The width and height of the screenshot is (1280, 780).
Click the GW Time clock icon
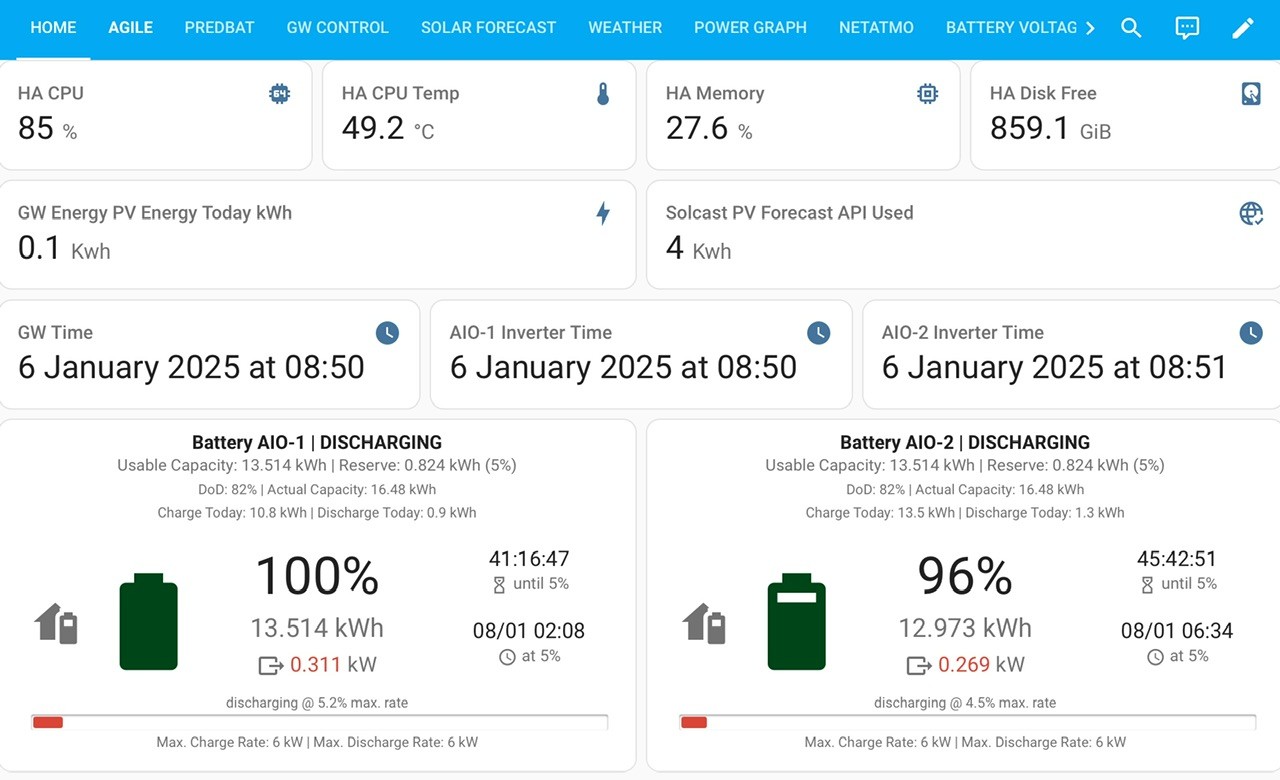387,333
